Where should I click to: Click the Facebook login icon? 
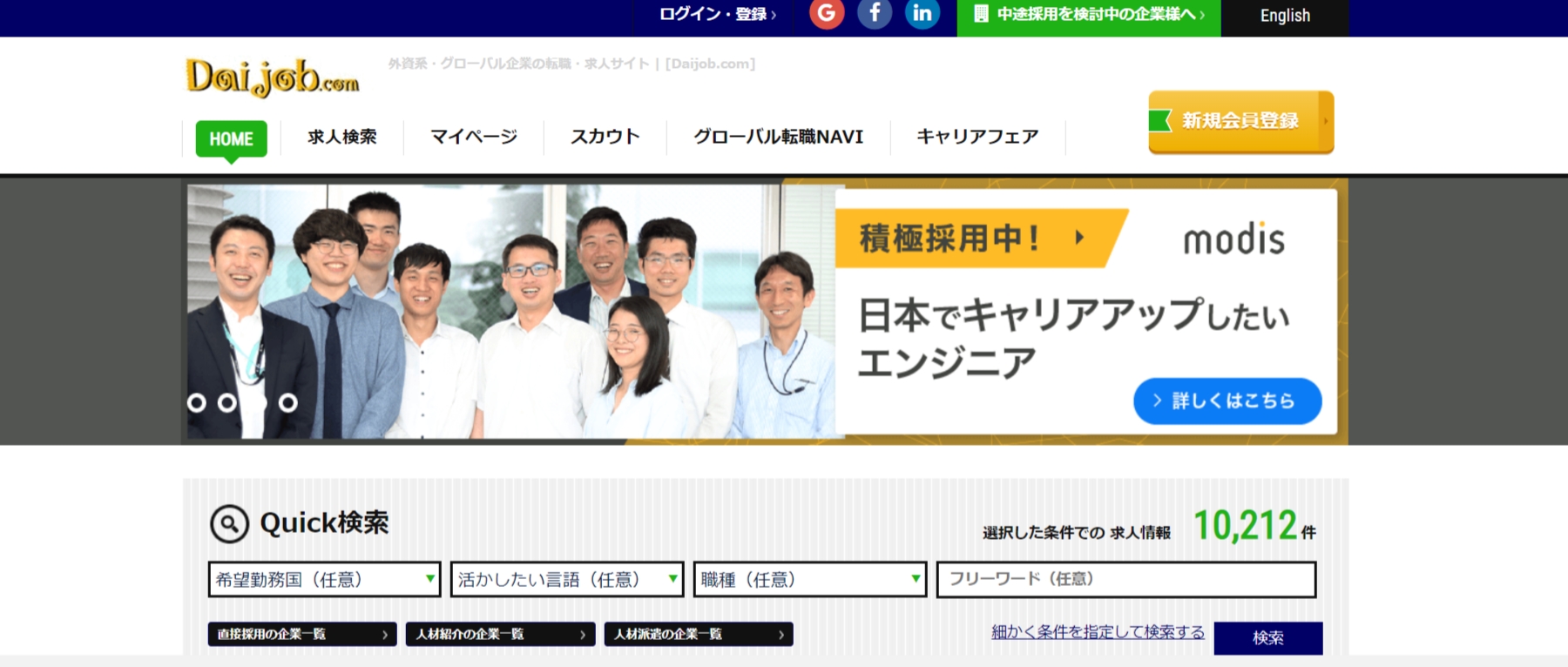click(x=875, y=14)
